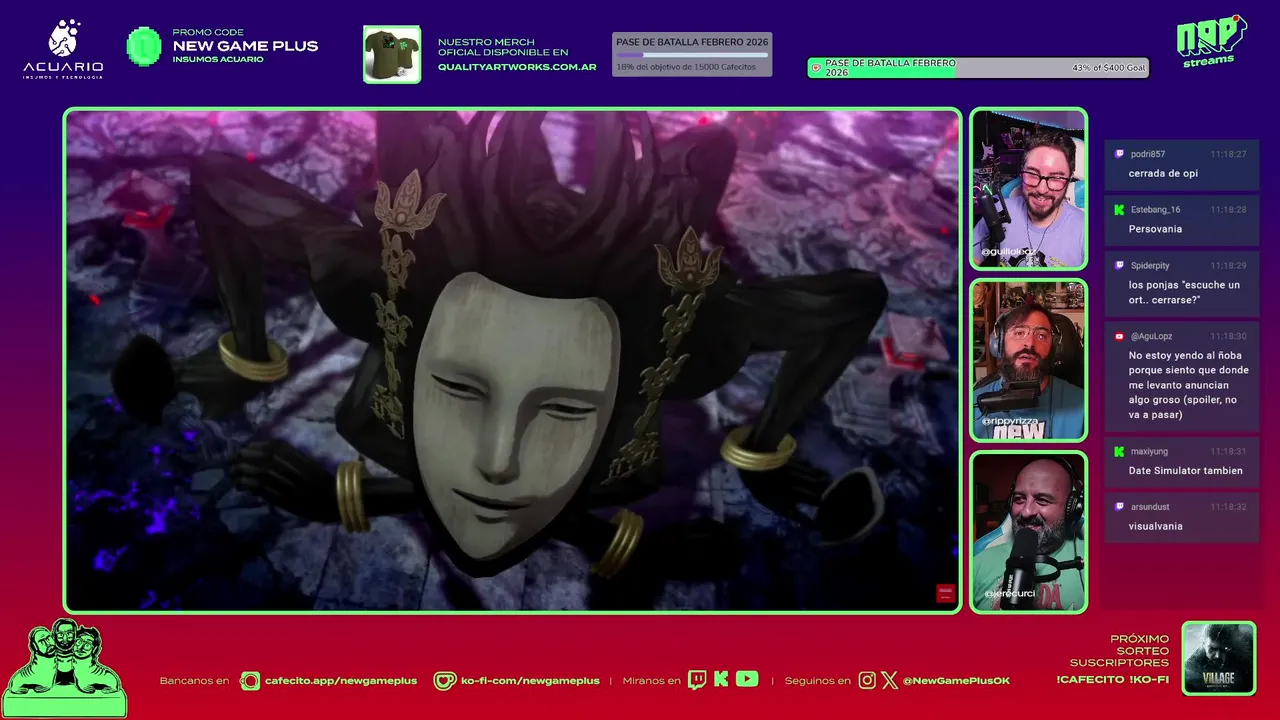The width and height of the screenshot is (1280, 720).
Task: Click the Kick icon beside Estebang_16
Action: (1119, 210)
